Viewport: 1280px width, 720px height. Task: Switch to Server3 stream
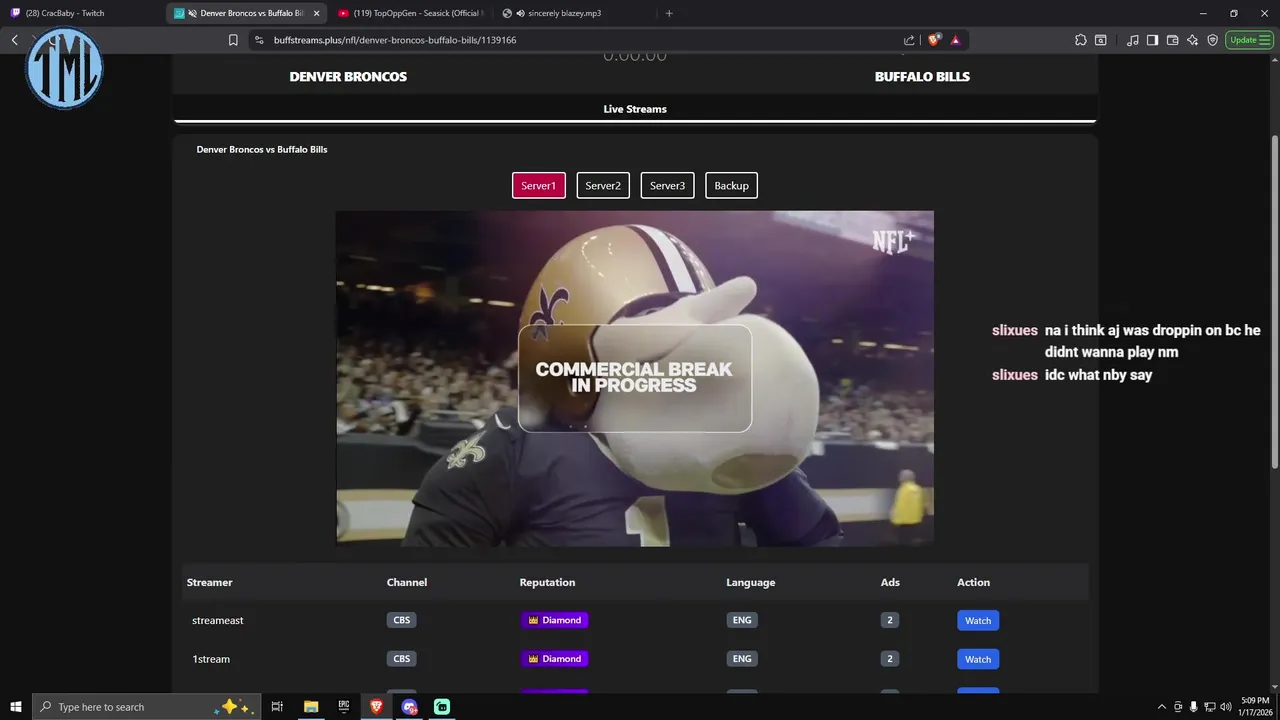pyautogui.click(x=667, y=186)
